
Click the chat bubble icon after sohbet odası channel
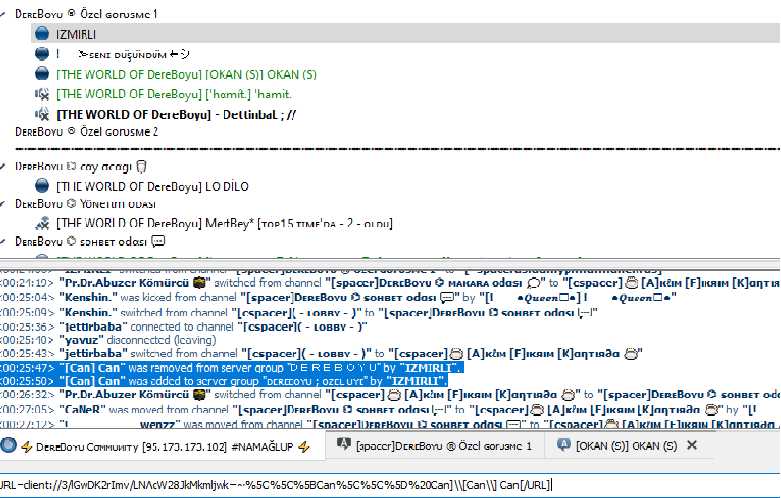pyautogui.click(x=158, y=242)
